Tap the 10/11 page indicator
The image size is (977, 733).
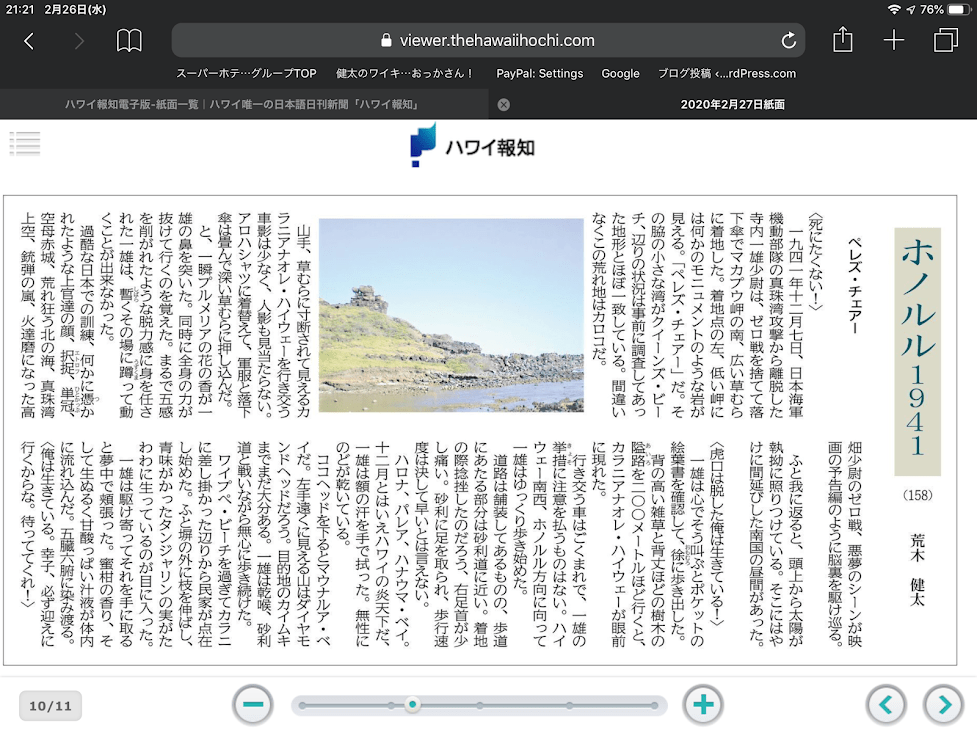pos(50,706)
